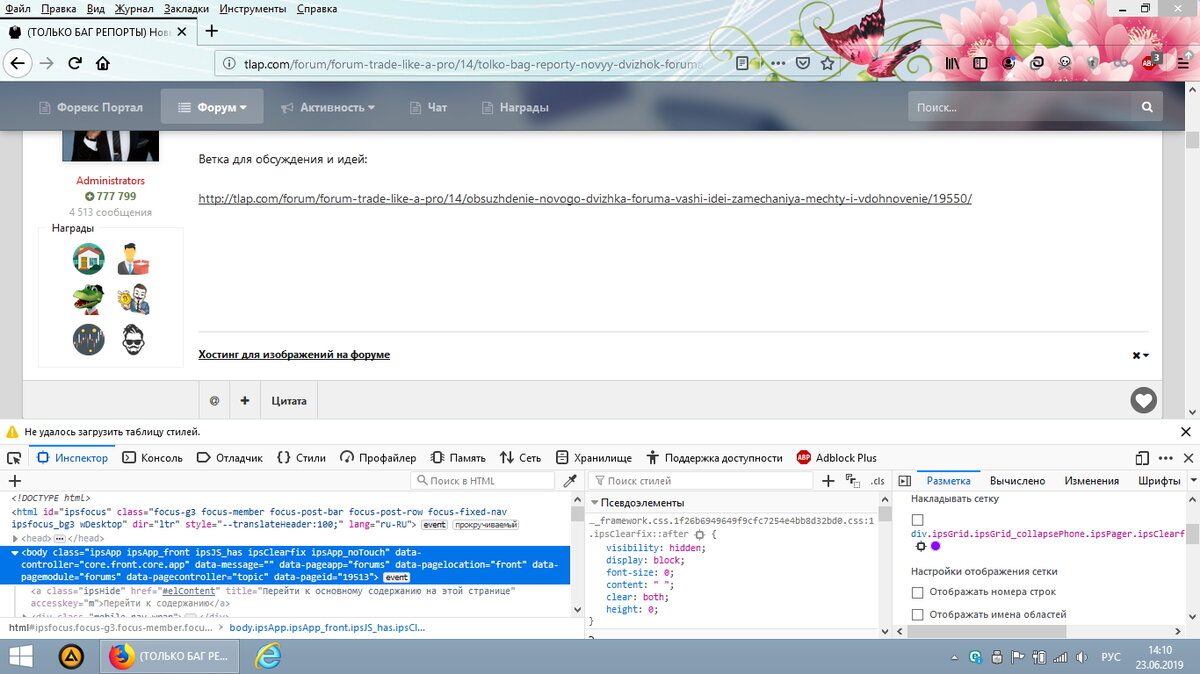Show the sidebars
This screenshot has width=1200, height=674.
click(981, 63)
